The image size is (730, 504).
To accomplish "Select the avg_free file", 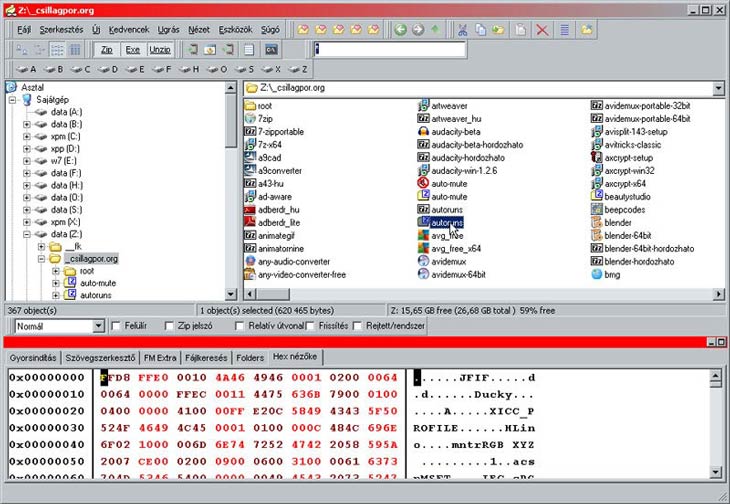I will (440, 236).
